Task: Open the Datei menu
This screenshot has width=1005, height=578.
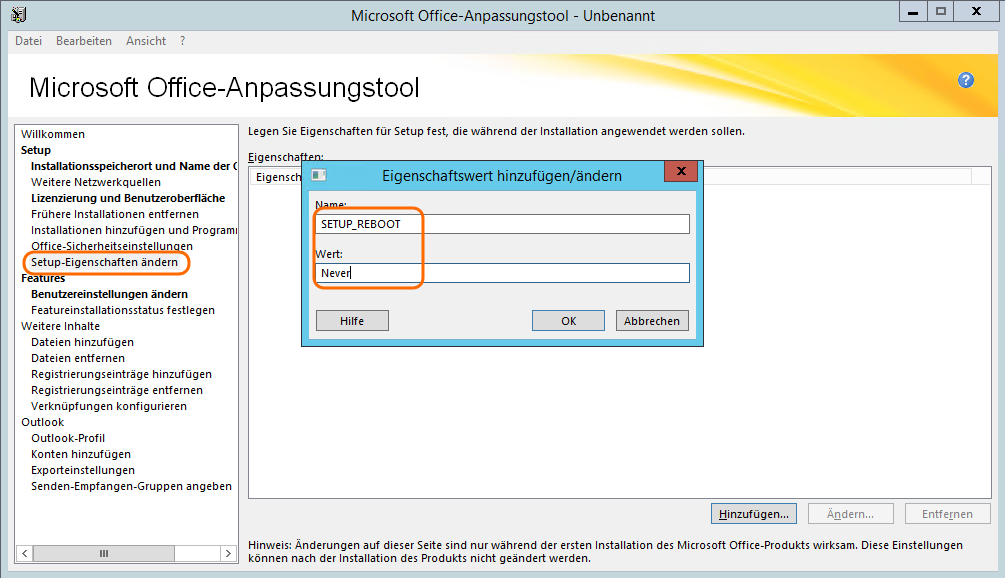Action: coord(29,41)
